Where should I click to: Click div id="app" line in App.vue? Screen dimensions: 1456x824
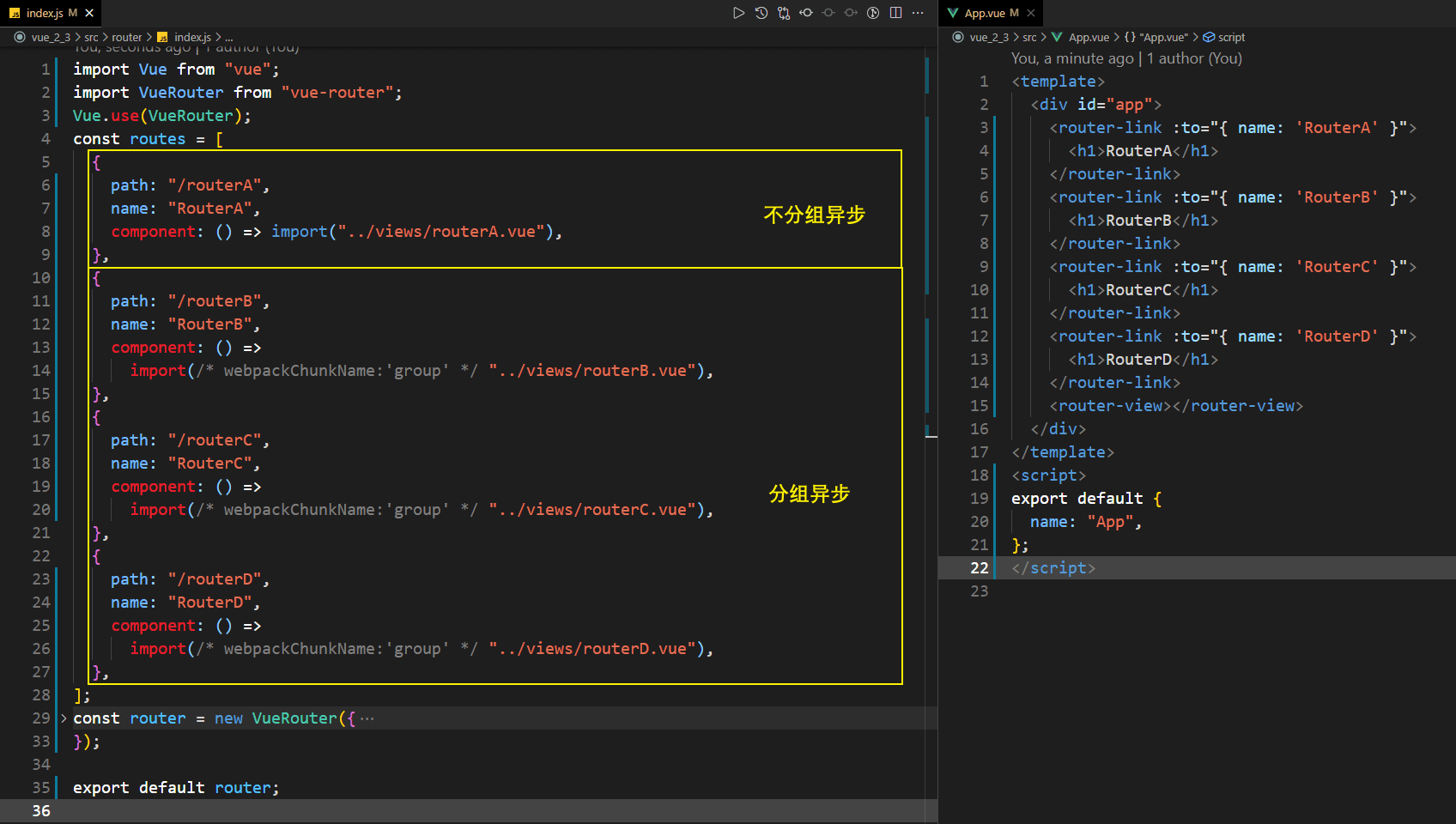point(1096,104)
